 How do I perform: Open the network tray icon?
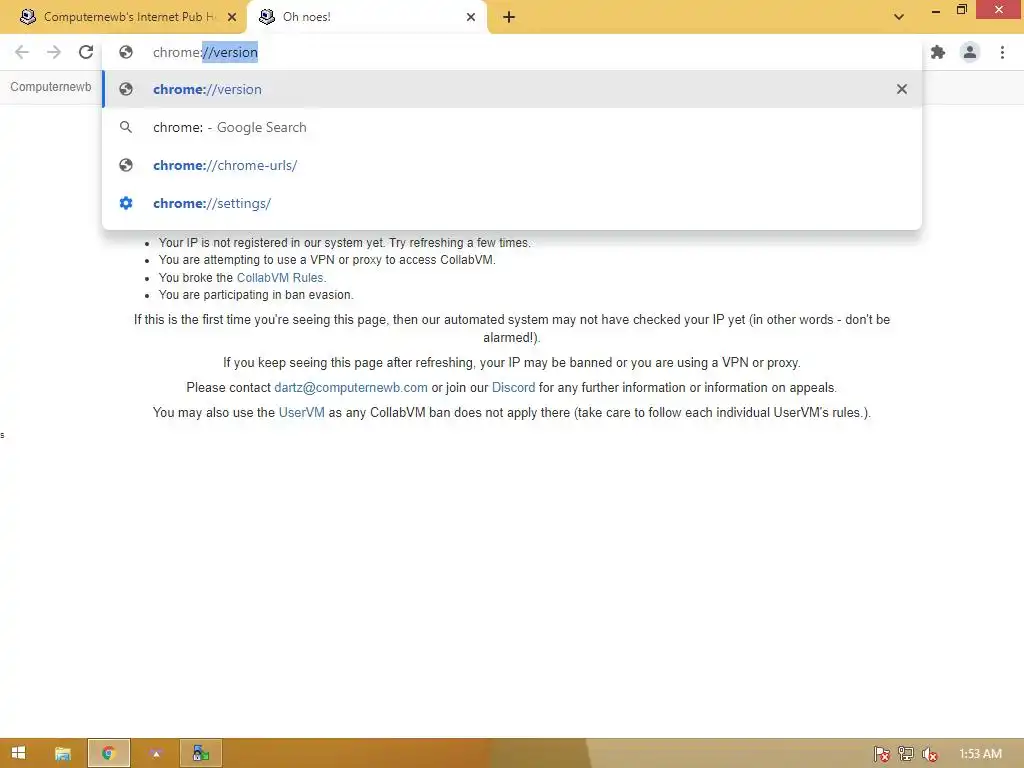point(906,754)
